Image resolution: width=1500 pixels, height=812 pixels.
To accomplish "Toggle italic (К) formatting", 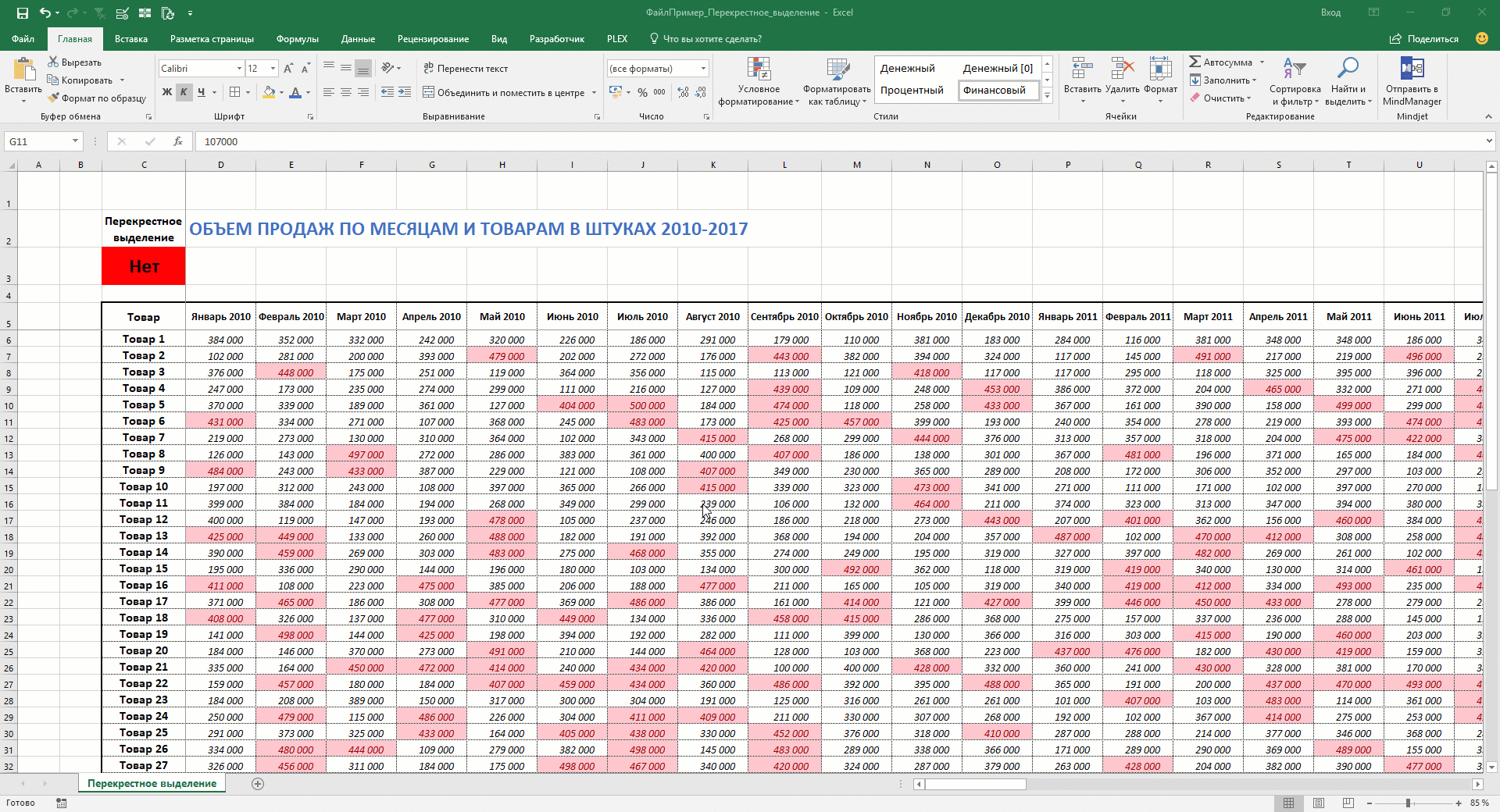I will [x=184, y=92].
